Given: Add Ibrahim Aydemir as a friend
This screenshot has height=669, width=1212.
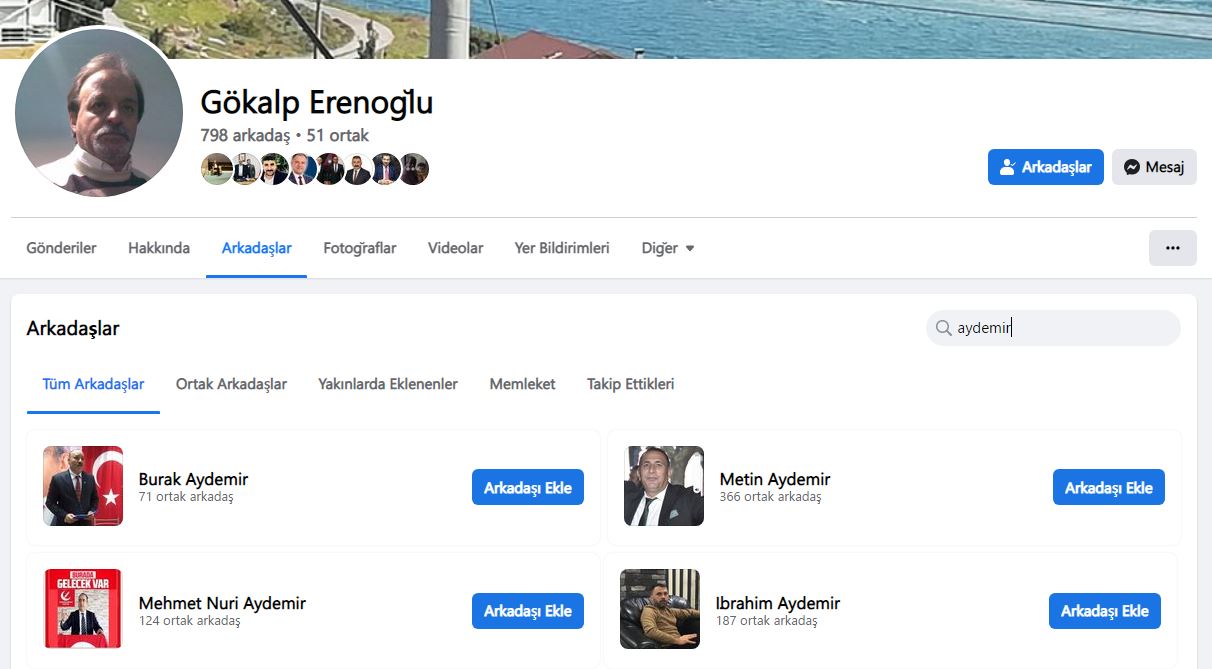Looking at the screenshot, I should [x=1105, y=610].
